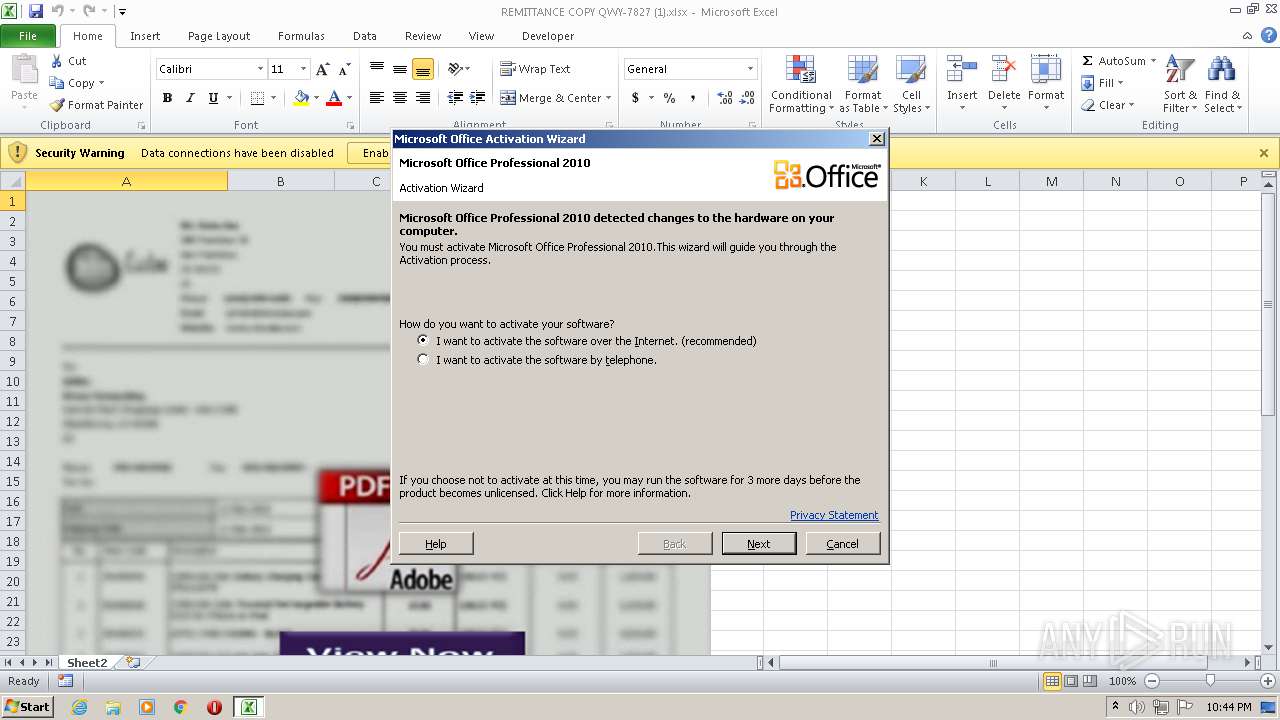Expand the Fill dropdown
The image size is (1280, 720).
click(x=1120, y=83)
